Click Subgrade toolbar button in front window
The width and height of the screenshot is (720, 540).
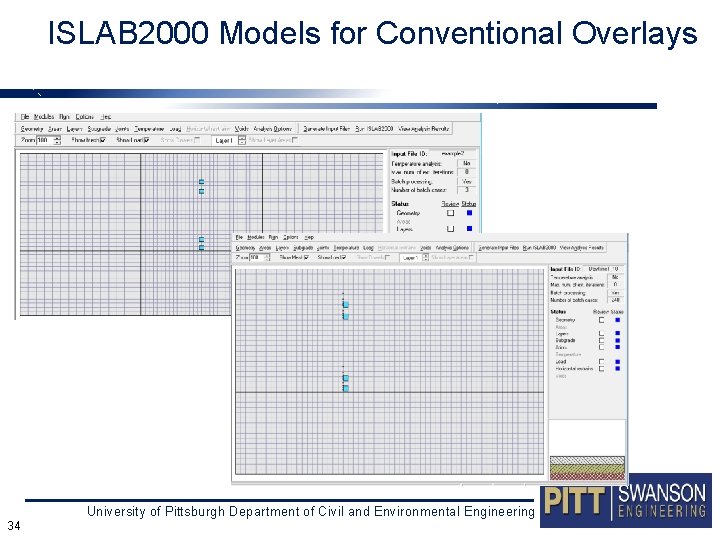coord(303,248)
